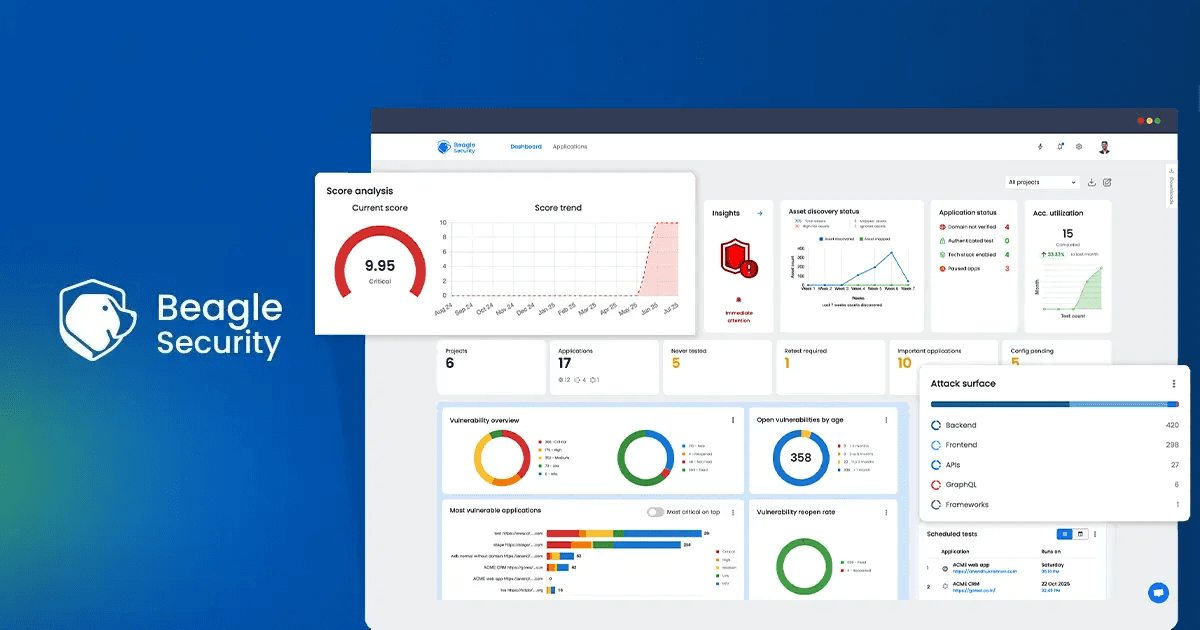Open the Vulnerability overview options menu
Screen dimensions: 1200x630
point(733,420)
